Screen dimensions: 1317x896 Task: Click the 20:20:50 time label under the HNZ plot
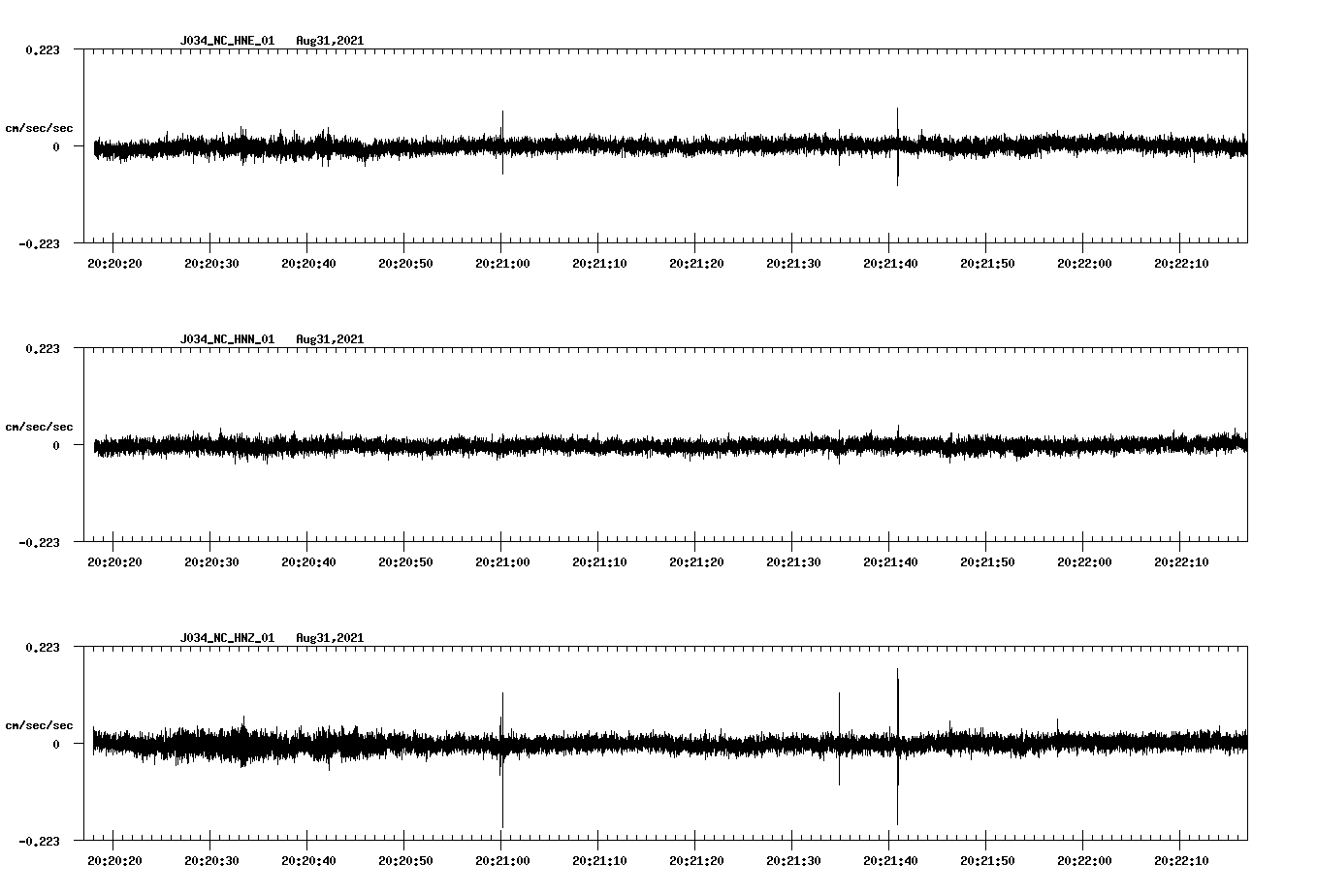coord(405,860)
